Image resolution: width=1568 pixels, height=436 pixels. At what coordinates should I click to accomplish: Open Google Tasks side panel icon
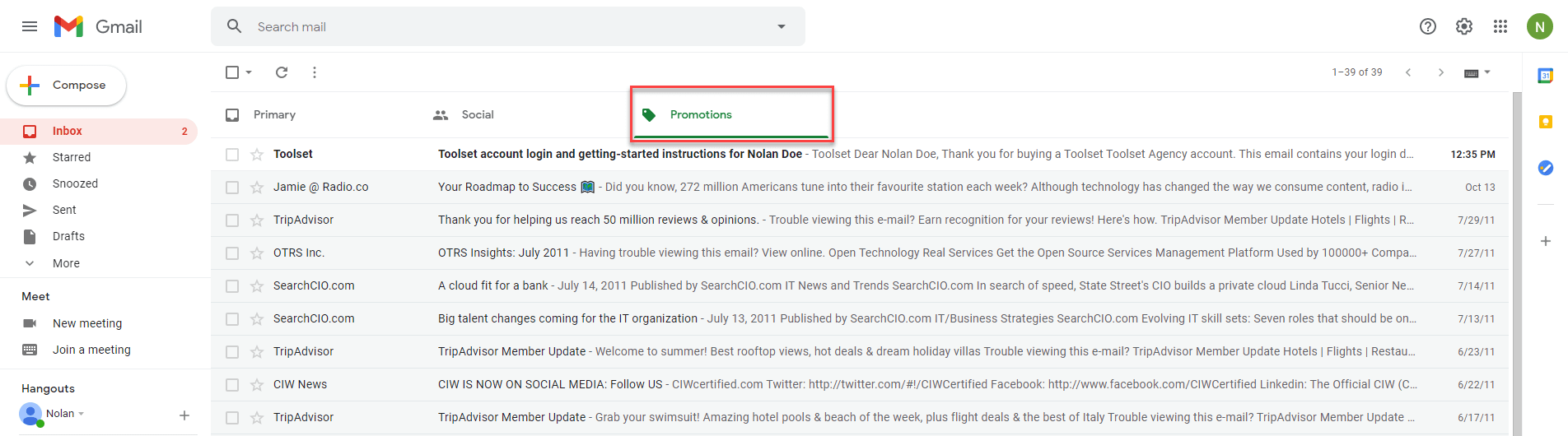[1546, 168]
